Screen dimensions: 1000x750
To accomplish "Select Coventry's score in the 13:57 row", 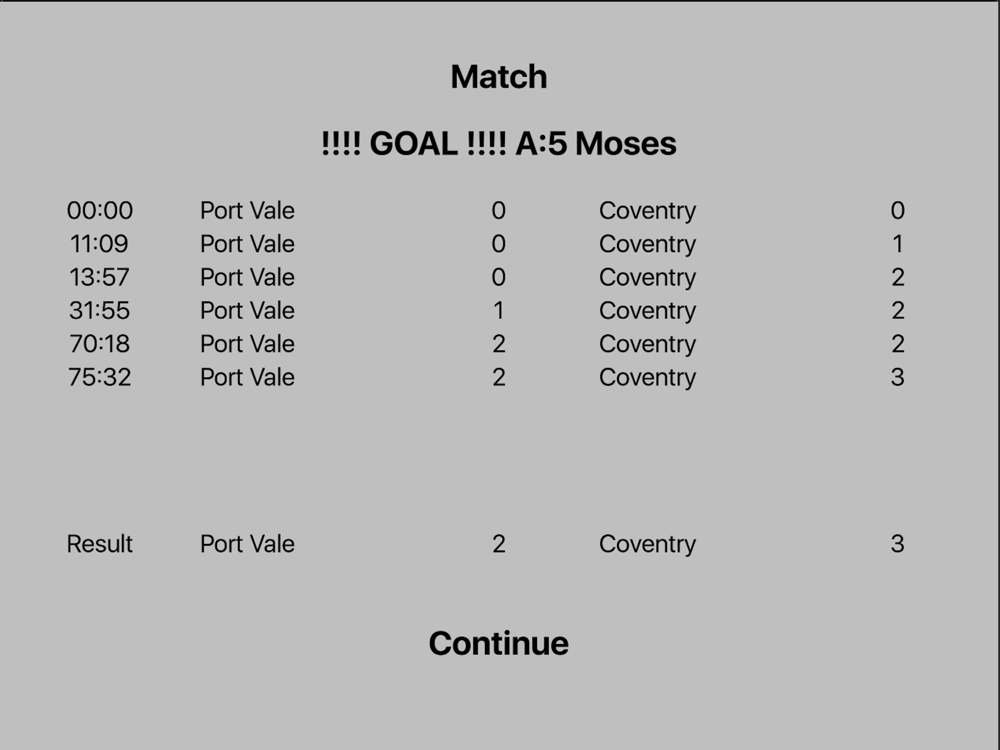I will (x=897, y=277).
